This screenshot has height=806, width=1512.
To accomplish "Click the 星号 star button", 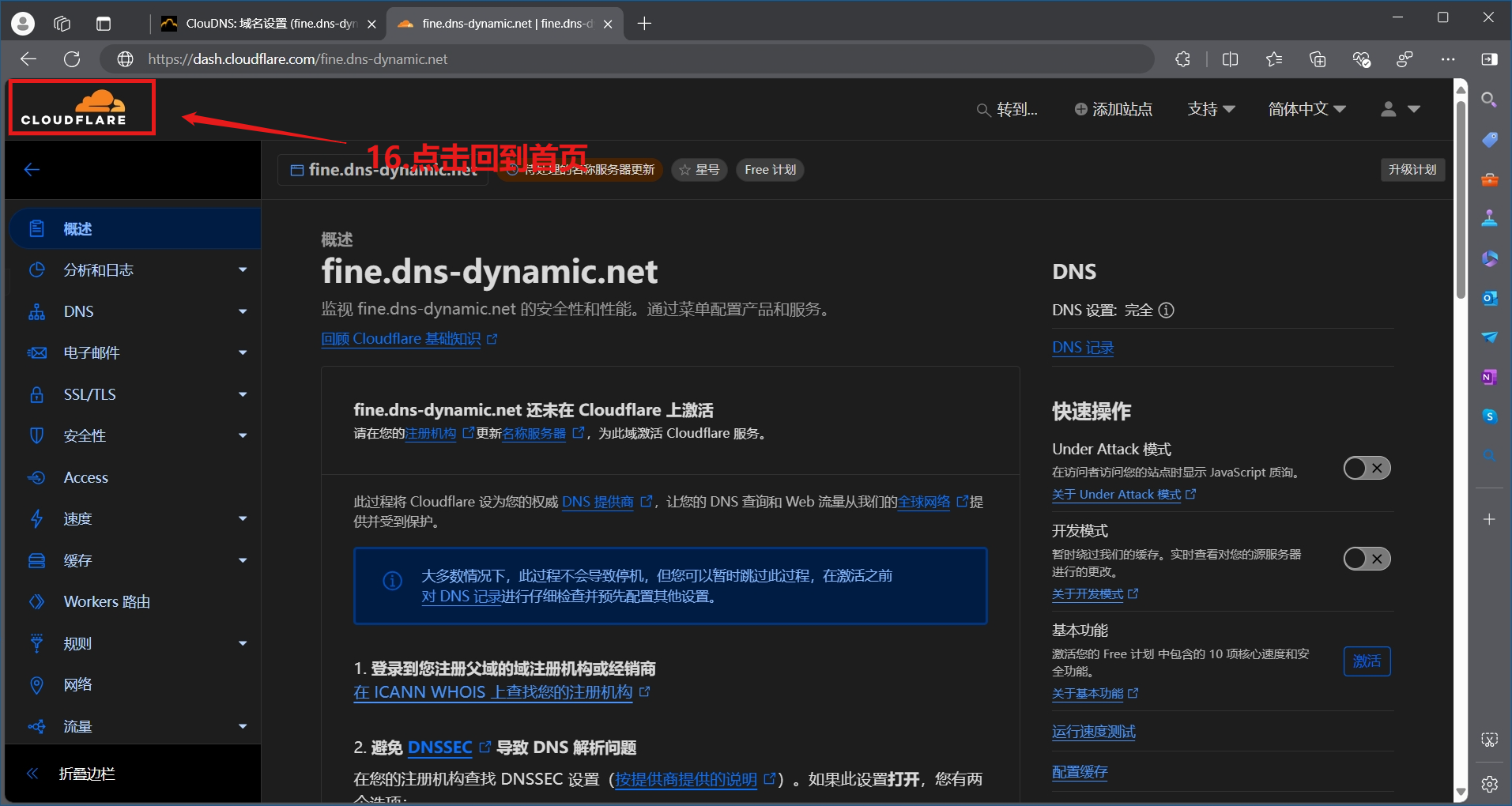I will tap(699, 170).
